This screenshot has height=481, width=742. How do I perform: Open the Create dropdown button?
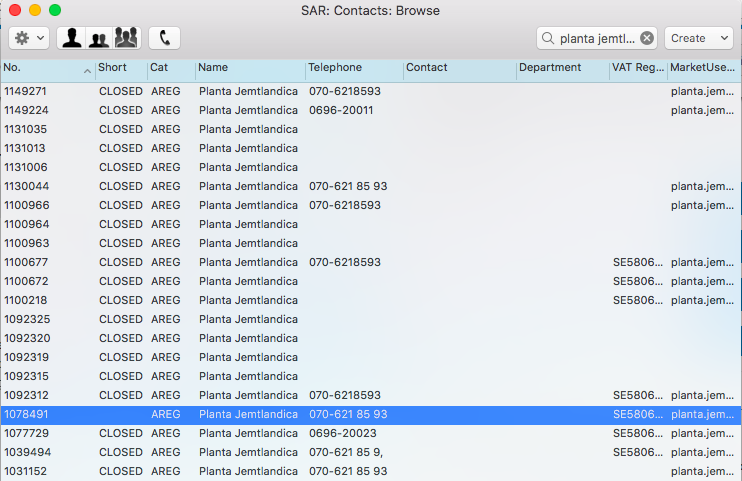[x=699, y=38]
